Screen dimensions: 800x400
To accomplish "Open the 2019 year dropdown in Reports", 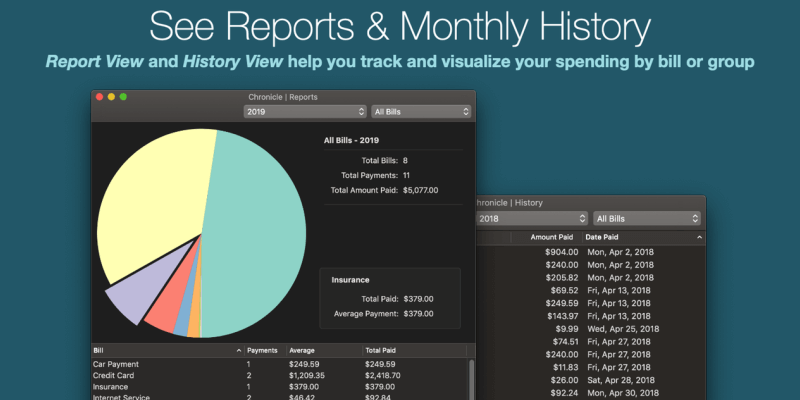I will [x=305, y=111].
